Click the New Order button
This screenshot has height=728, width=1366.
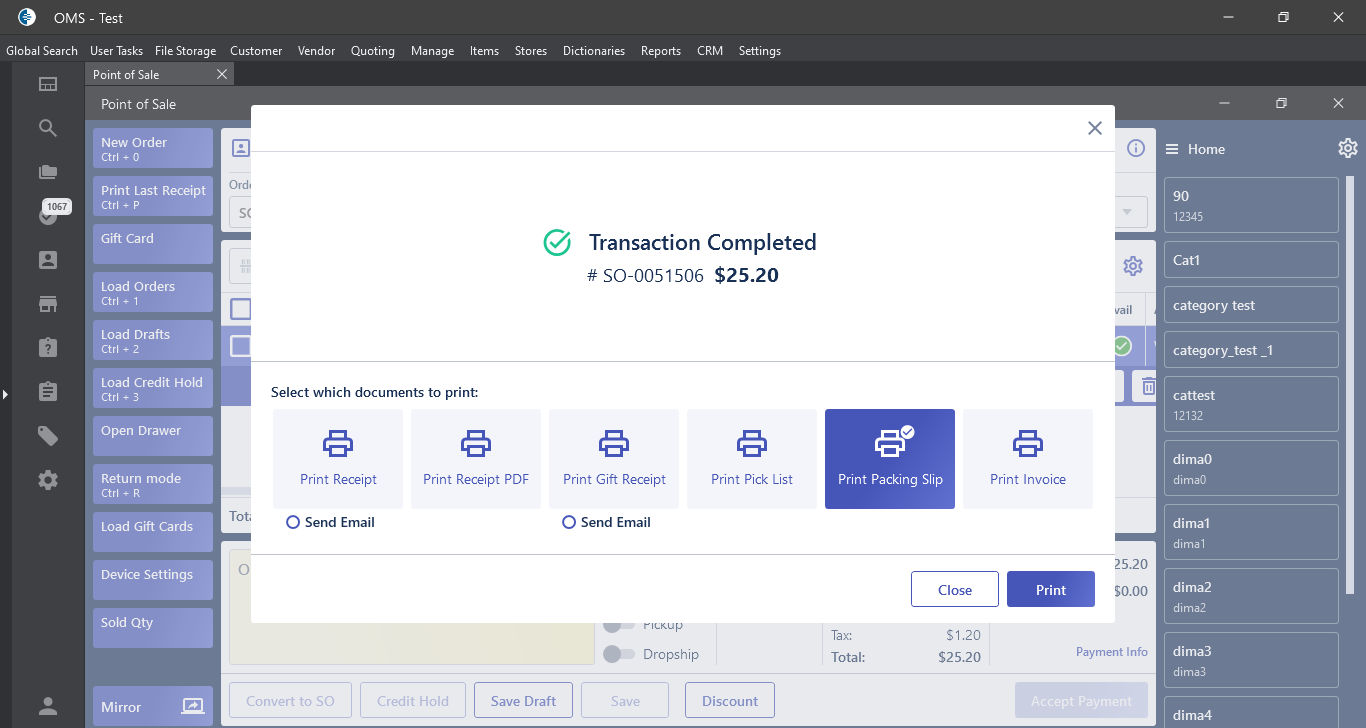click(x=153, y=148)
